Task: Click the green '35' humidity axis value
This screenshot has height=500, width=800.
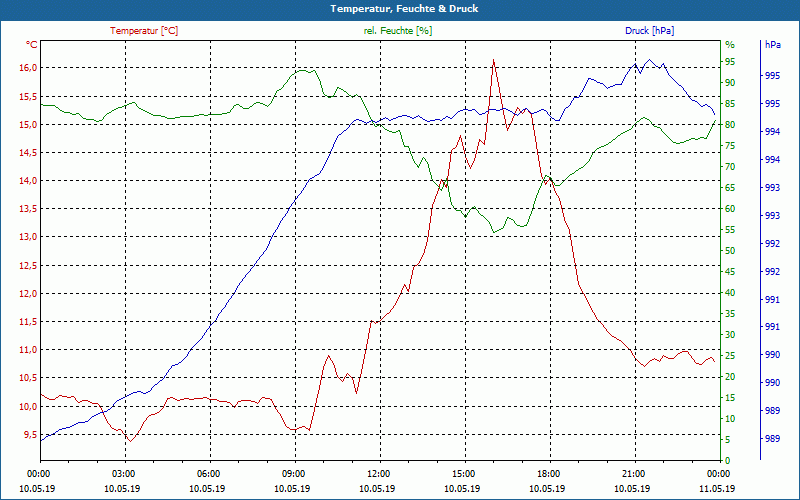Action: pyautogui.click(x=730, y=314)
